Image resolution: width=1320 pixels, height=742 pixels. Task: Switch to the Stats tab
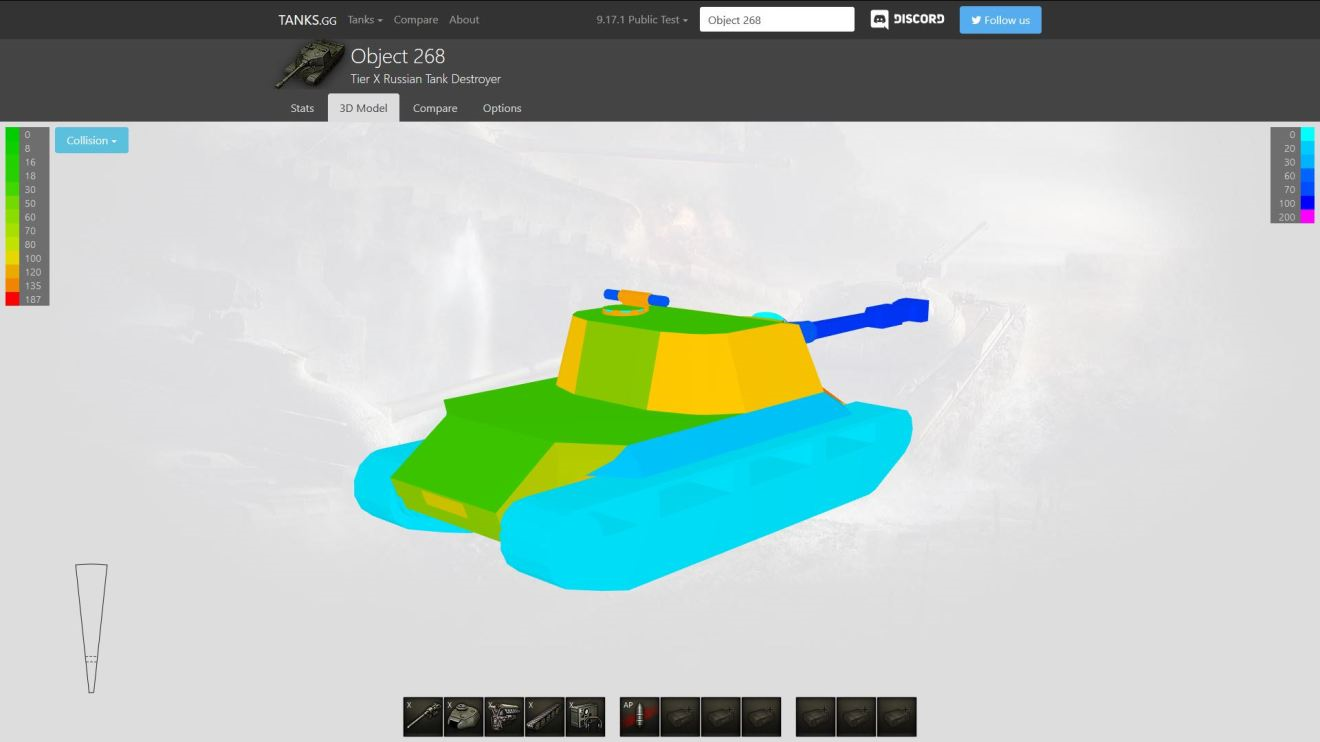[x=302, y=108]
